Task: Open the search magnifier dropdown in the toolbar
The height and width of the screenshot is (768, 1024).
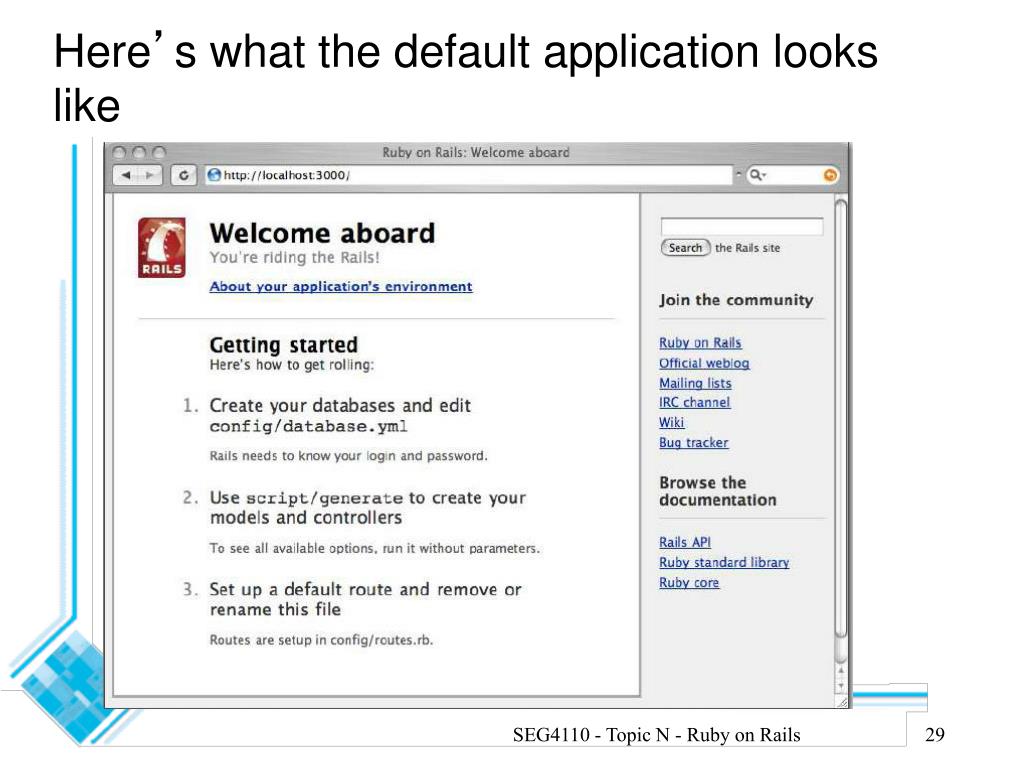Action: click(758, 175)
